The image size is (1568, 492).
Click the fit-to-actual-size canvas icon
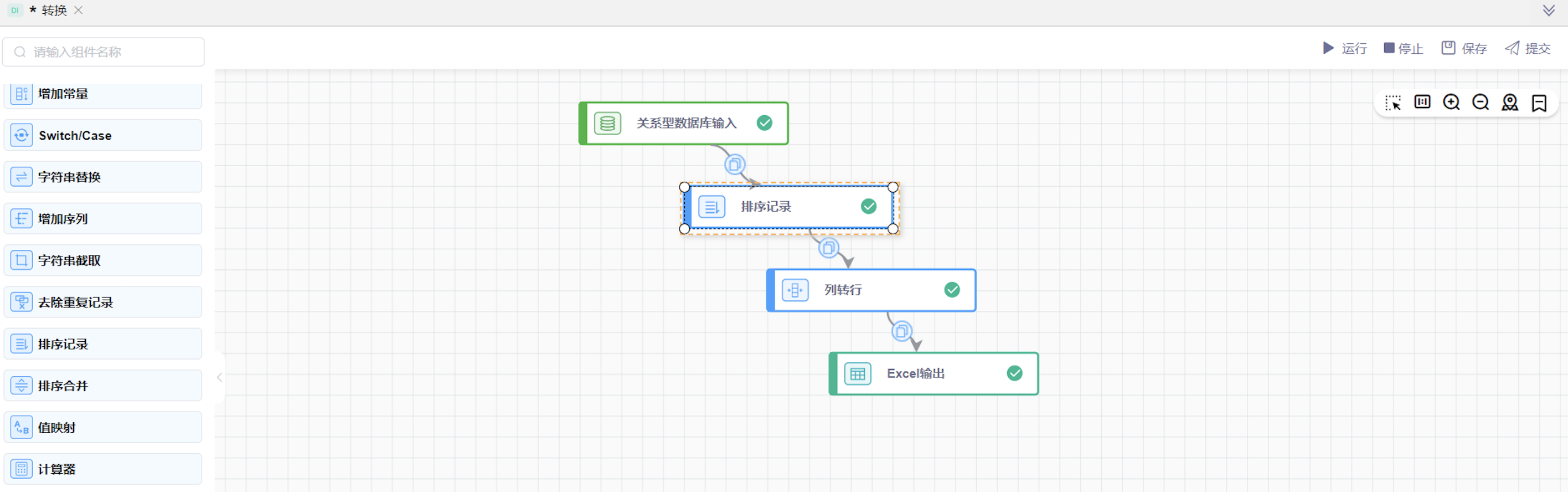click(1422, 102)
